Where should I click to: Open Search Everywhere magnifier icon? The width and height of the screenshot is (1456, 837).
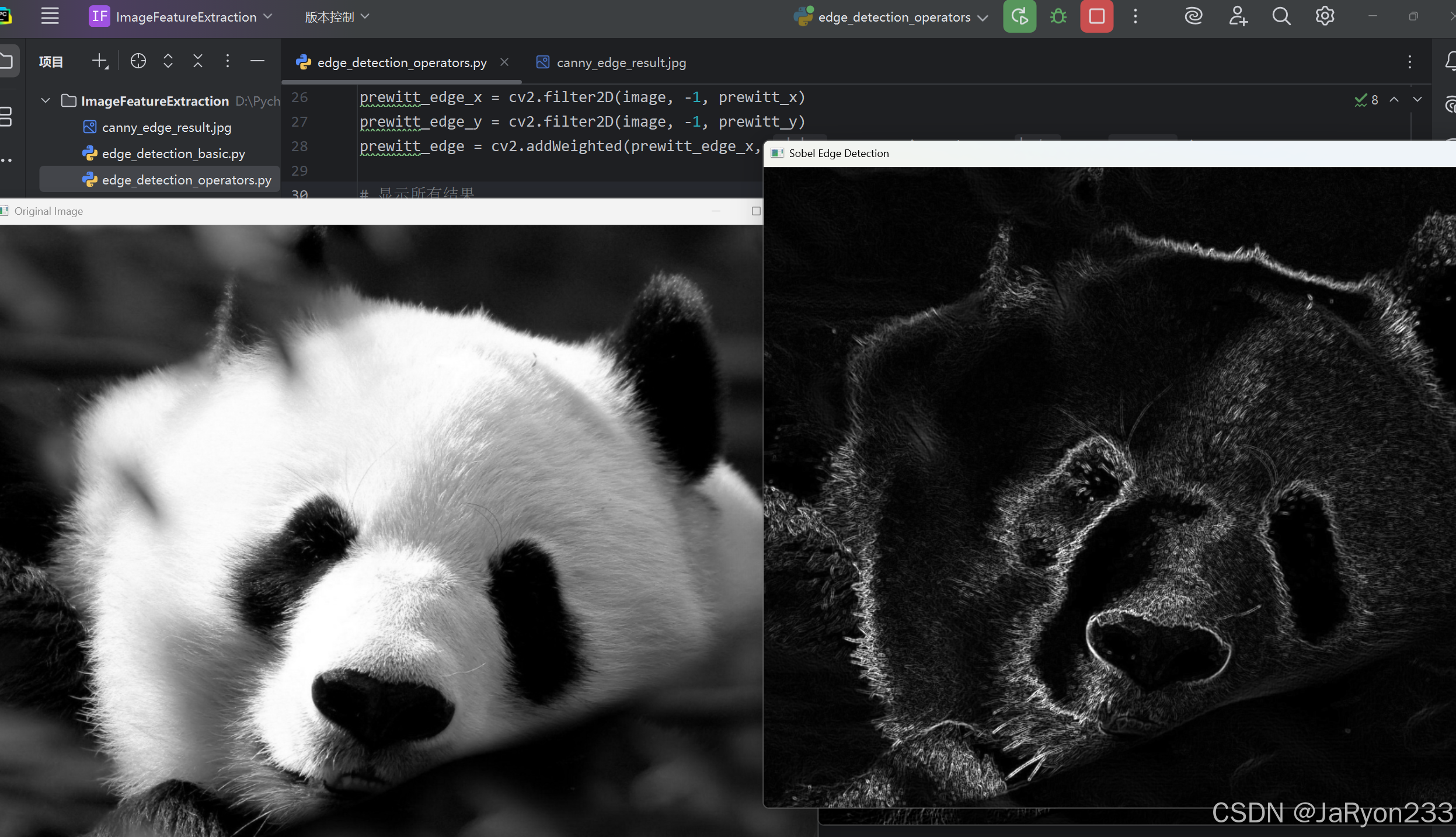(1281, 16)
